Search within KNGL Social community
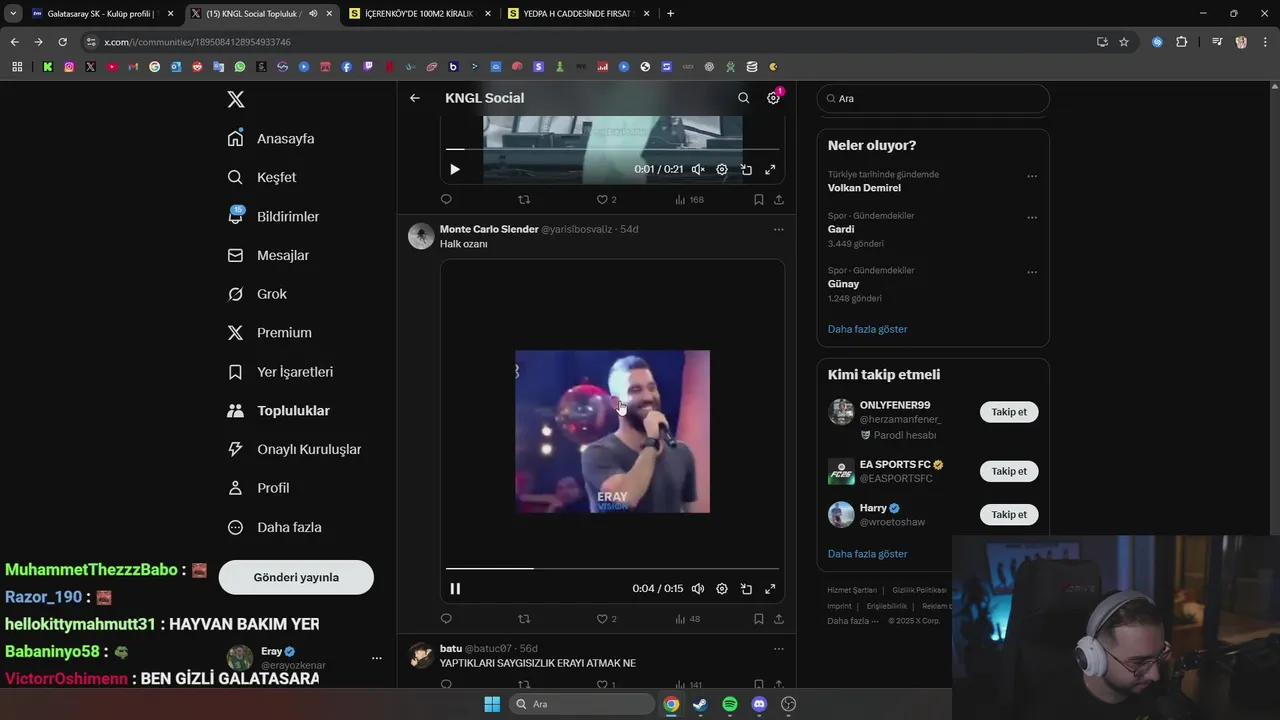The width and height of the screenshot is (1280, 720). point(743,98)
